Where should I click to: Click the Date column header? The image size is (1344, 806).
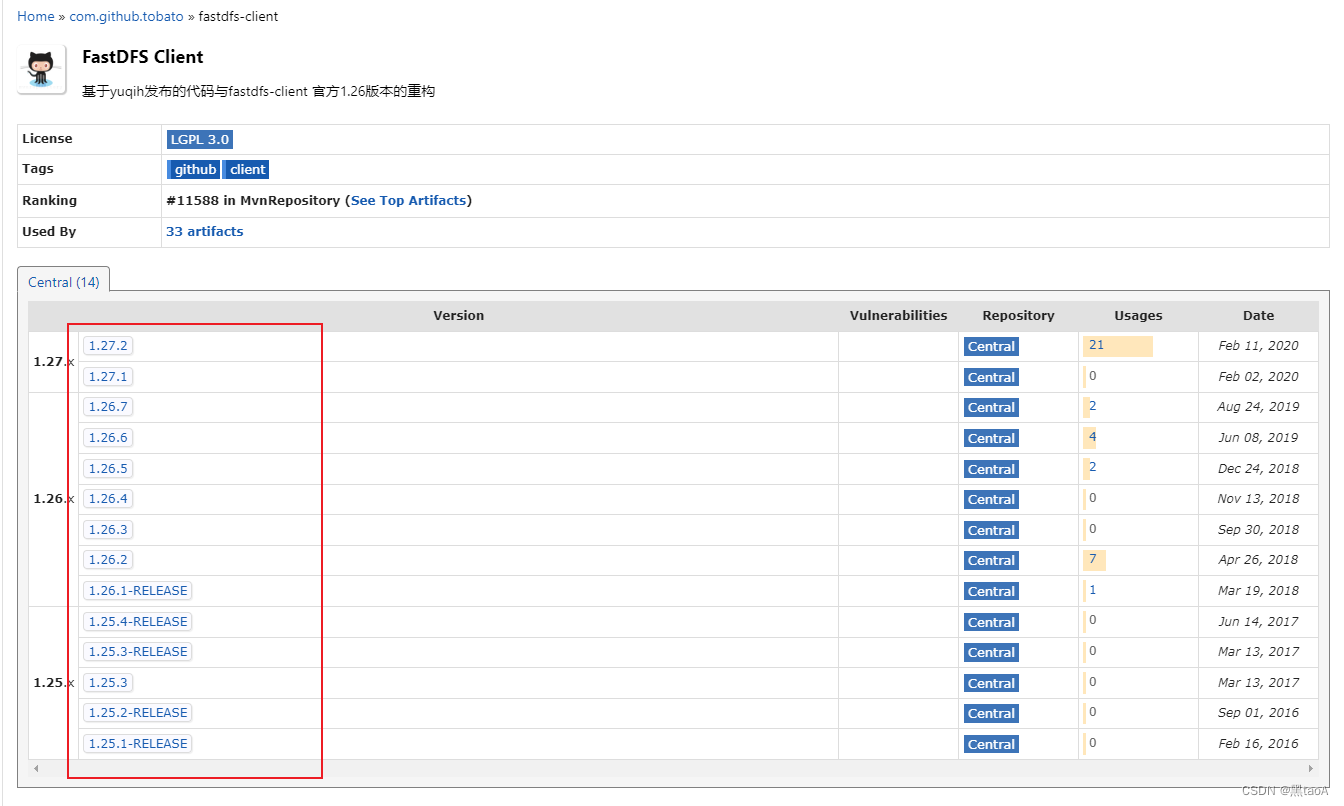[x=1258, y=315]
